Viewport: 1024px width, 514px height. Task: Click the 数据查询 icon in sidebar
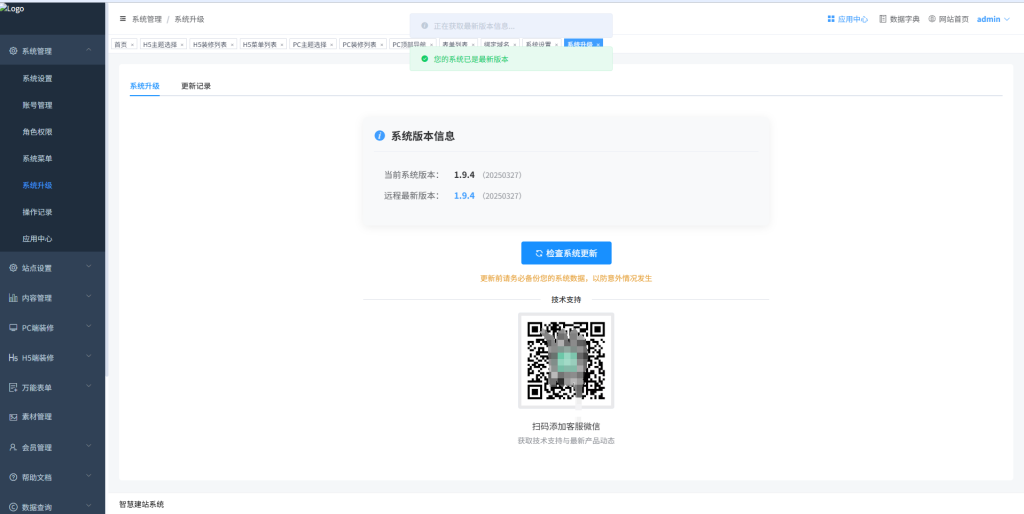13,507
